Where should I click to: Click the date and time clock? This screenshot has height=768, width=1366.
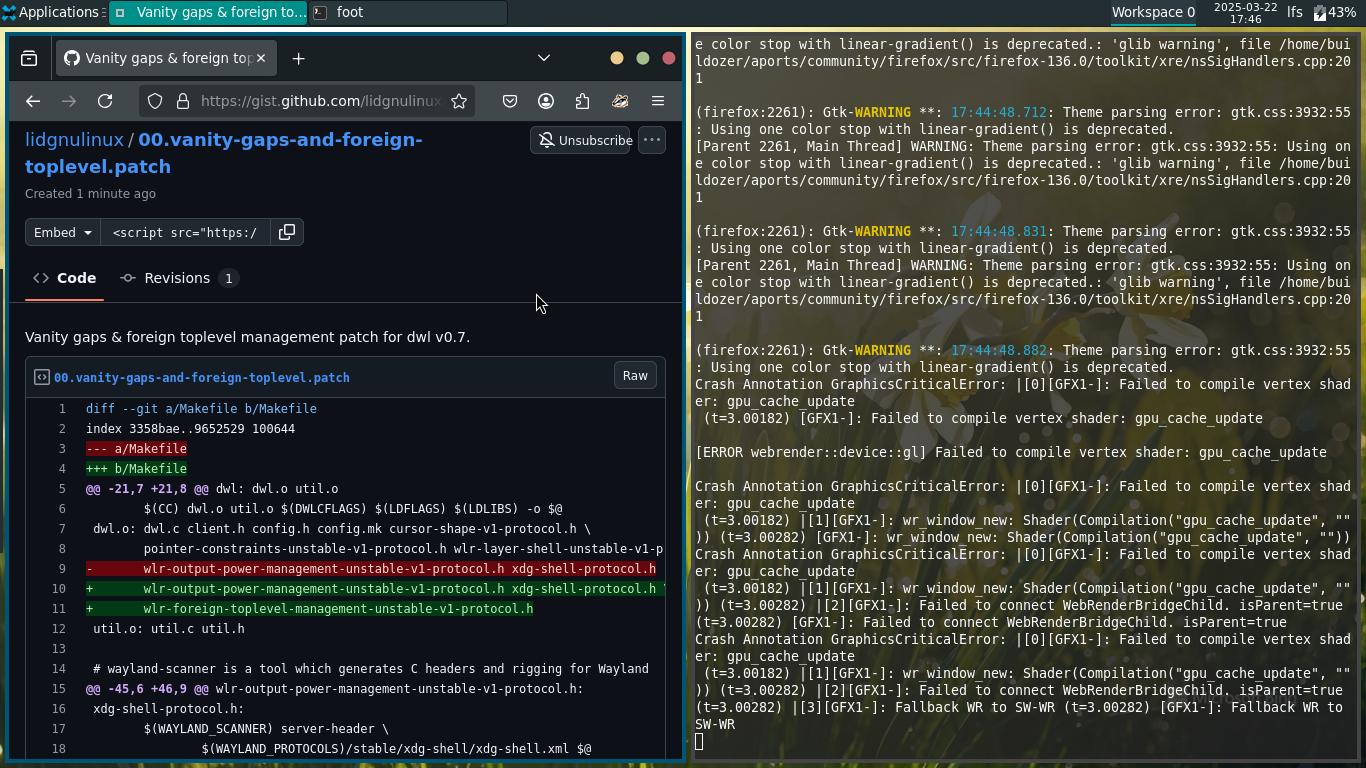point(1245,12)
